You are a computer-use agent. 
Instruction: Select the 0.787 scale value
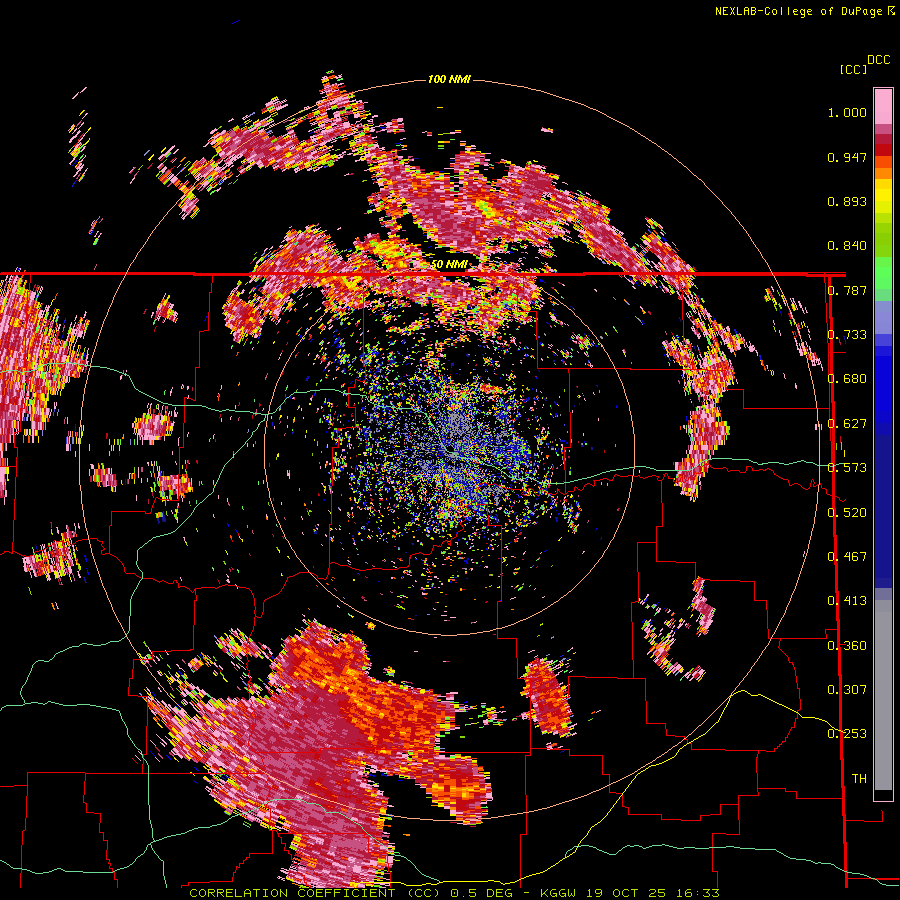click(x=847, y=290)
